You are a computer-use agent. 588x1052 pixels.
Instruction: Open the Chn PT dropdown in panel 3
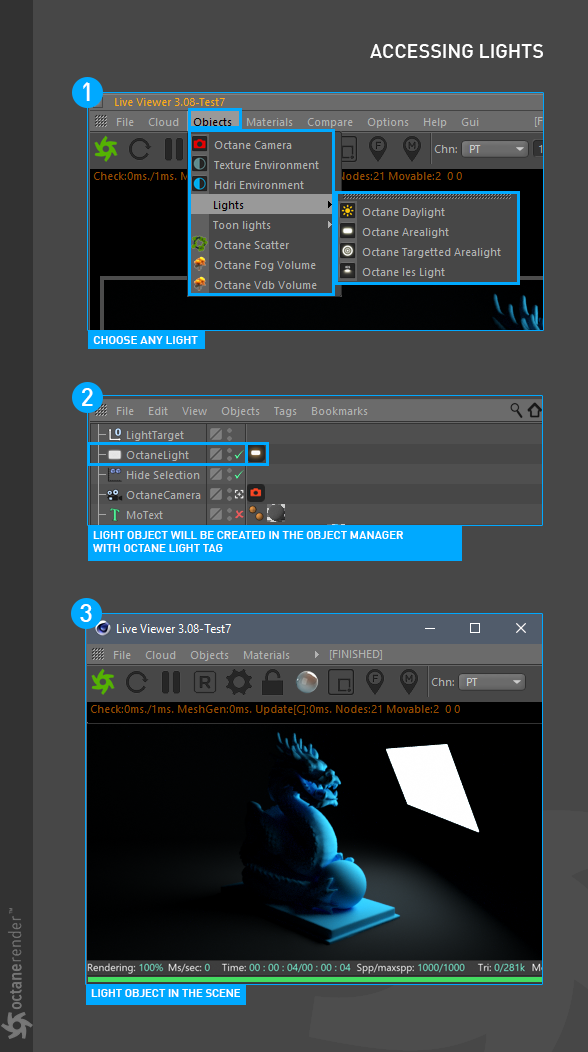click(491, 682)
